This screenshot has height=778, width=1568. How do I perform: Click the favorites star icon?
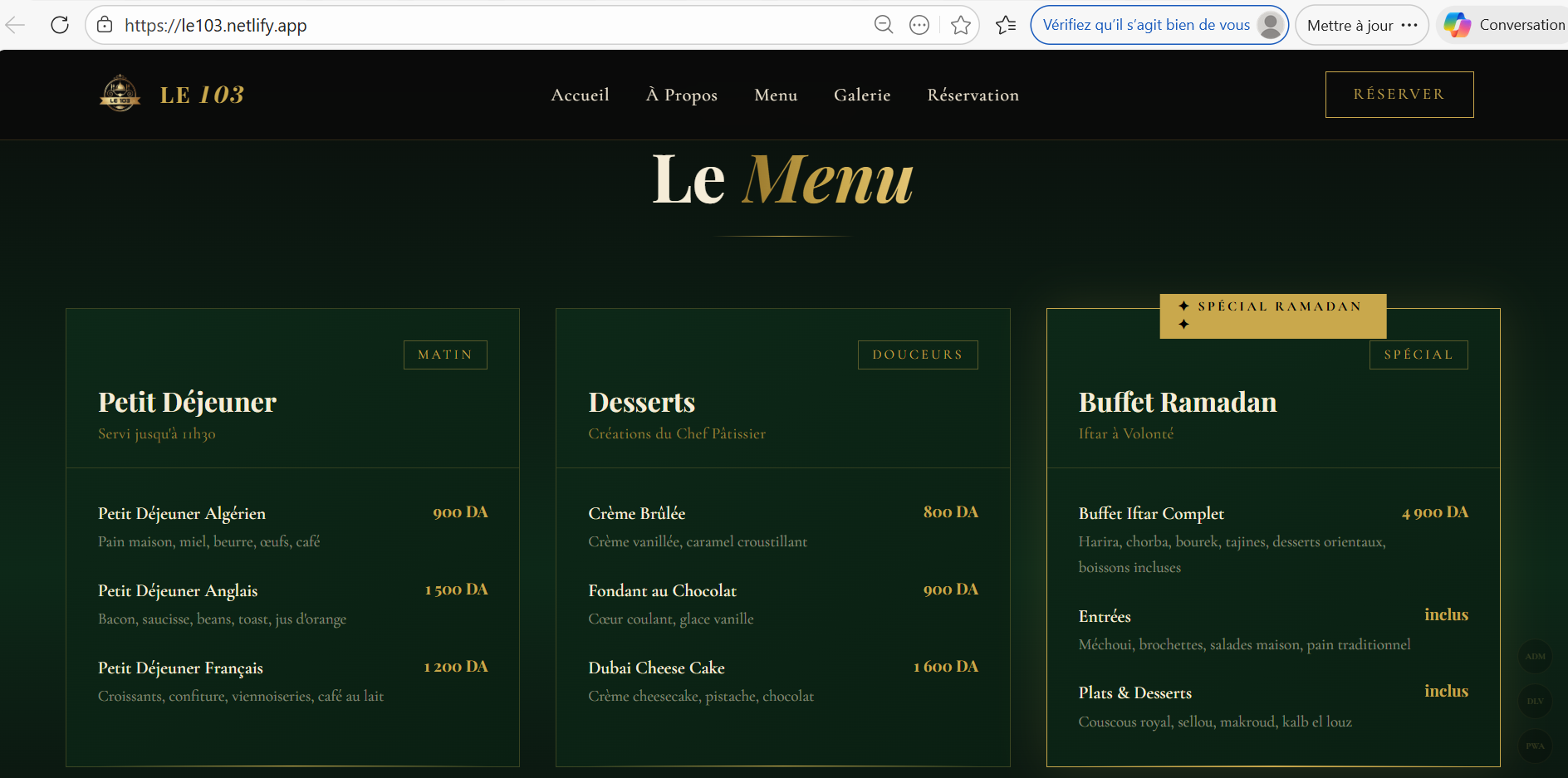[x=961, y=25]
